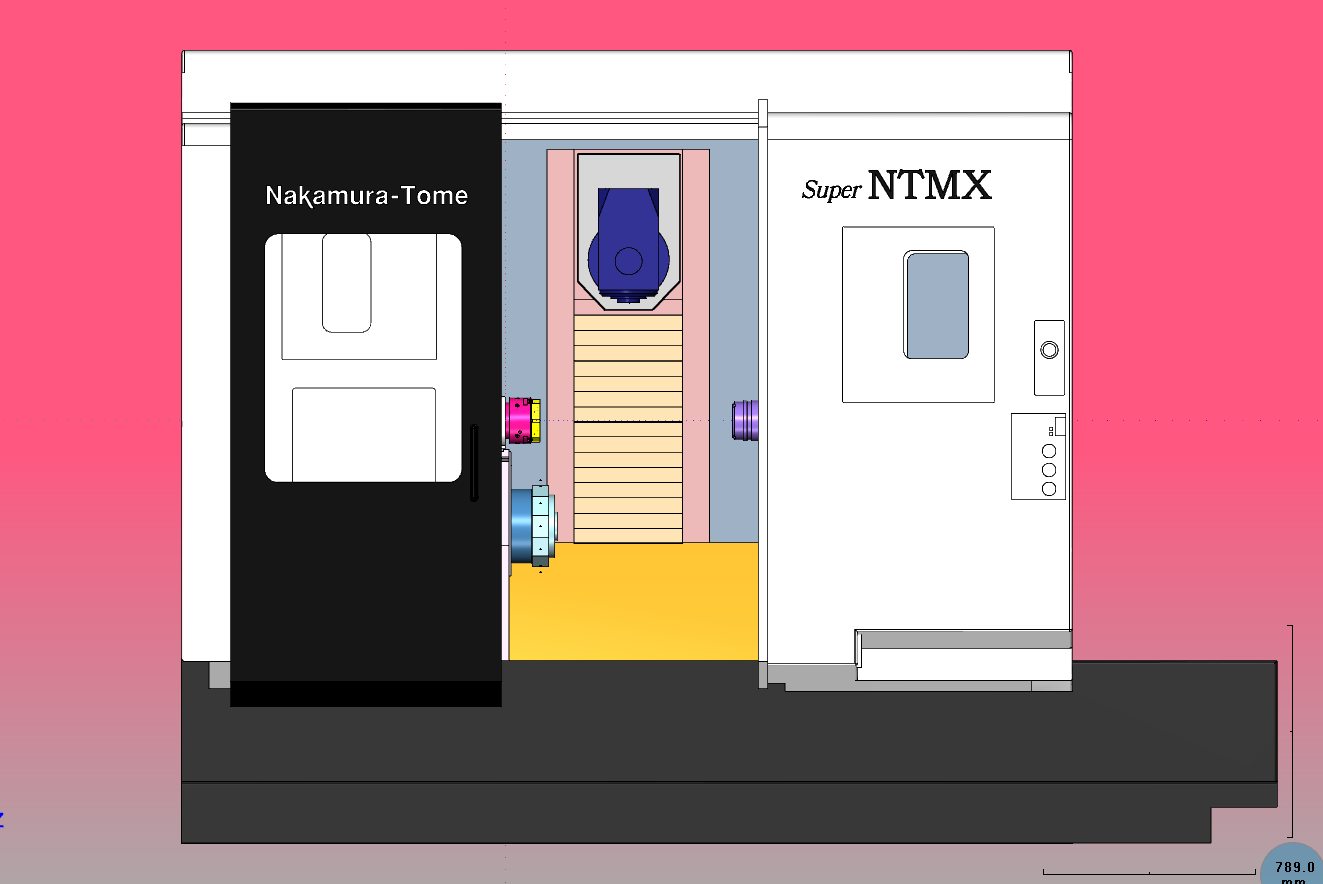The height and width of the screenshot is (884, 1323).
Task: Click the vertical scale bar ruler
Action: pos(1291,731)
